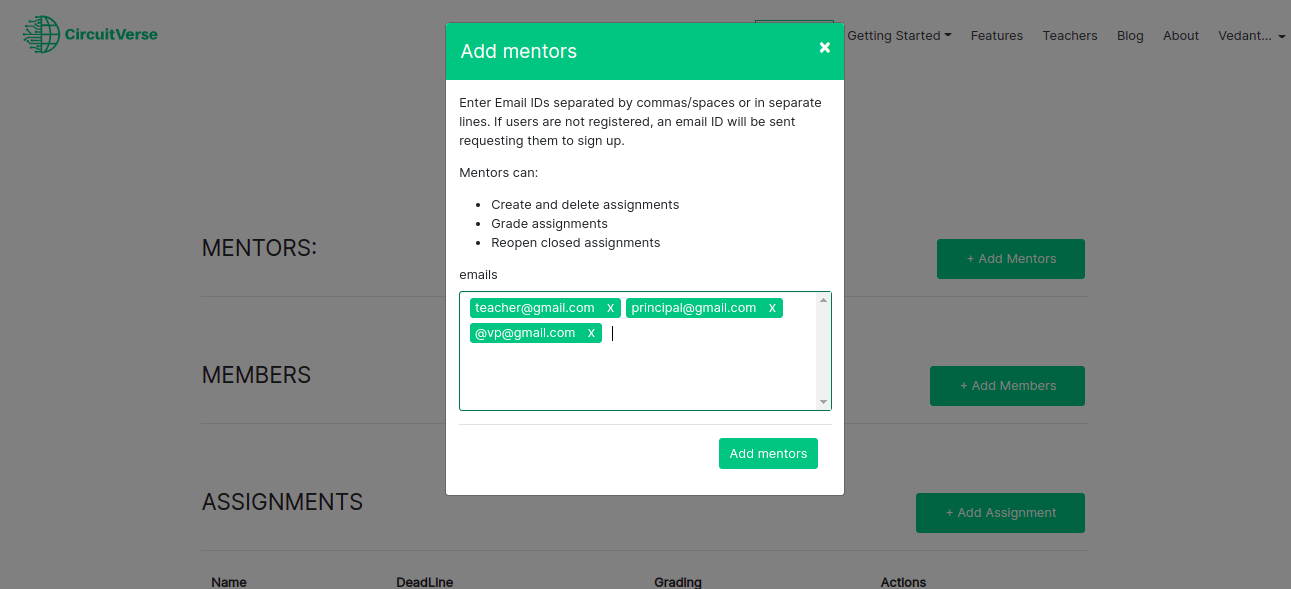The image size is (1291, 589).
Task: Remove teacher@gmail.com email tag
Action: [x=610, y=308]
